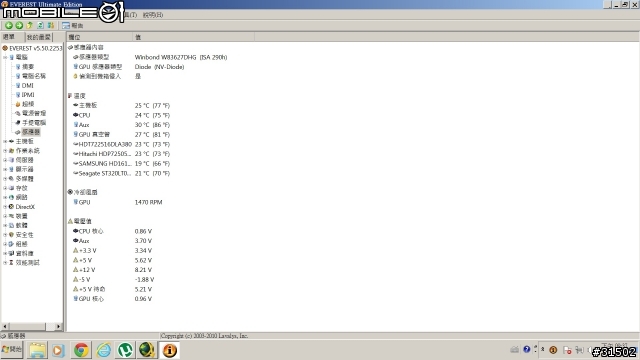Open the DMI page in the tree
Image resolution: width=640 pixels, height=360 pixels.
24,85
